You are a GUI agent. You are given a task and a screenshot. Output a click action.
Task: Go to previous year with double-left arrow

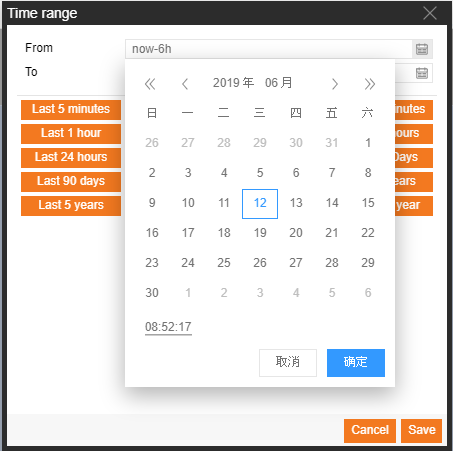(150, 84)
